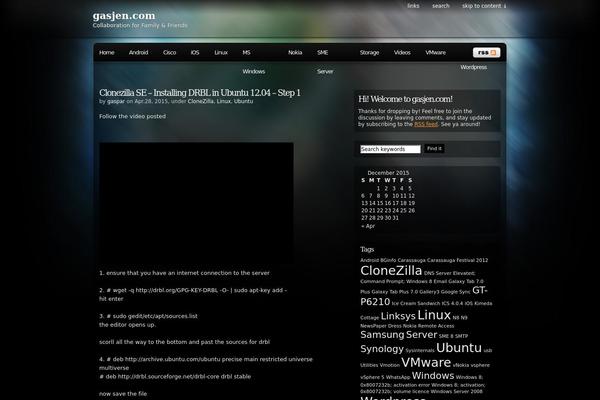This screenshot has width=600, height=400.
Task: Open the 'DNS Server' tag
Action: click(438, 273)
